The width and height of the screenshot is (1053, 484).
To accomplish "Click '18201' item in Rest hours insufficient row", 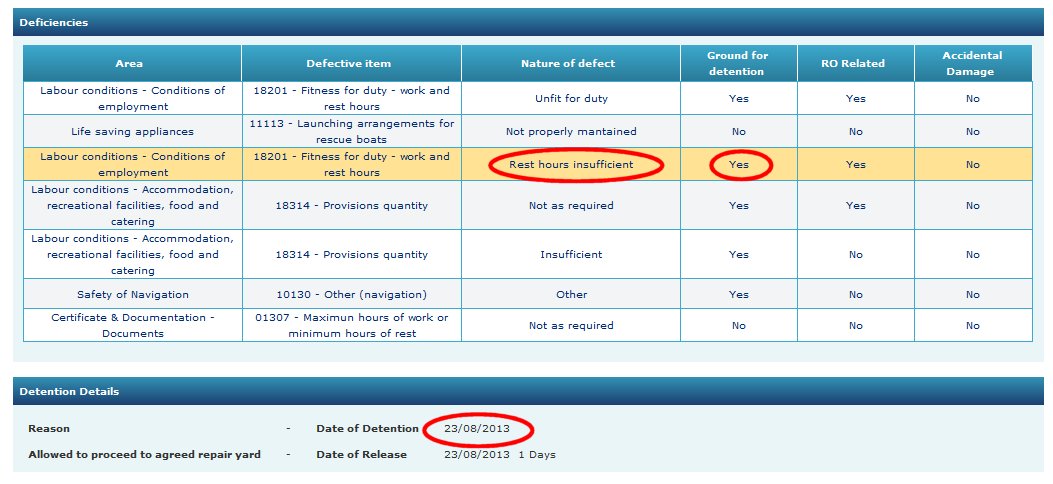I will pos(352,164).
